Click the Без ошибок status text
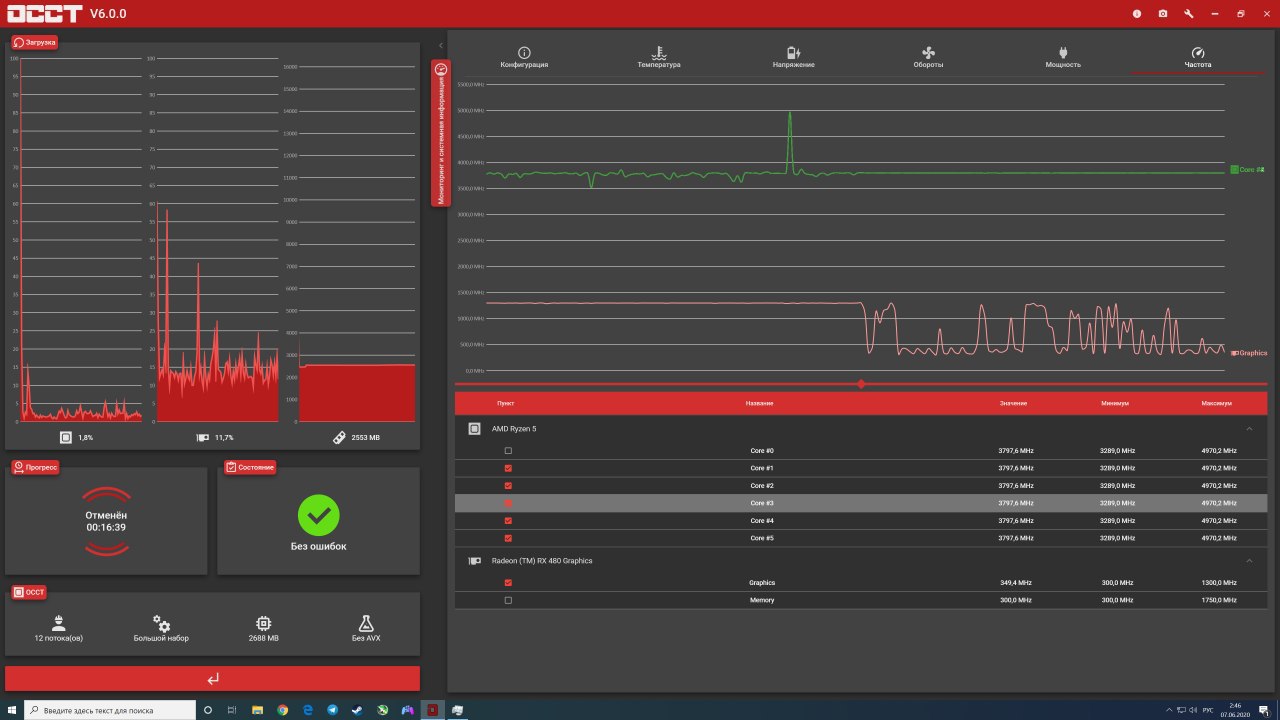The width and height of the screenshot is (1280, 720). (x=319, y=546)
